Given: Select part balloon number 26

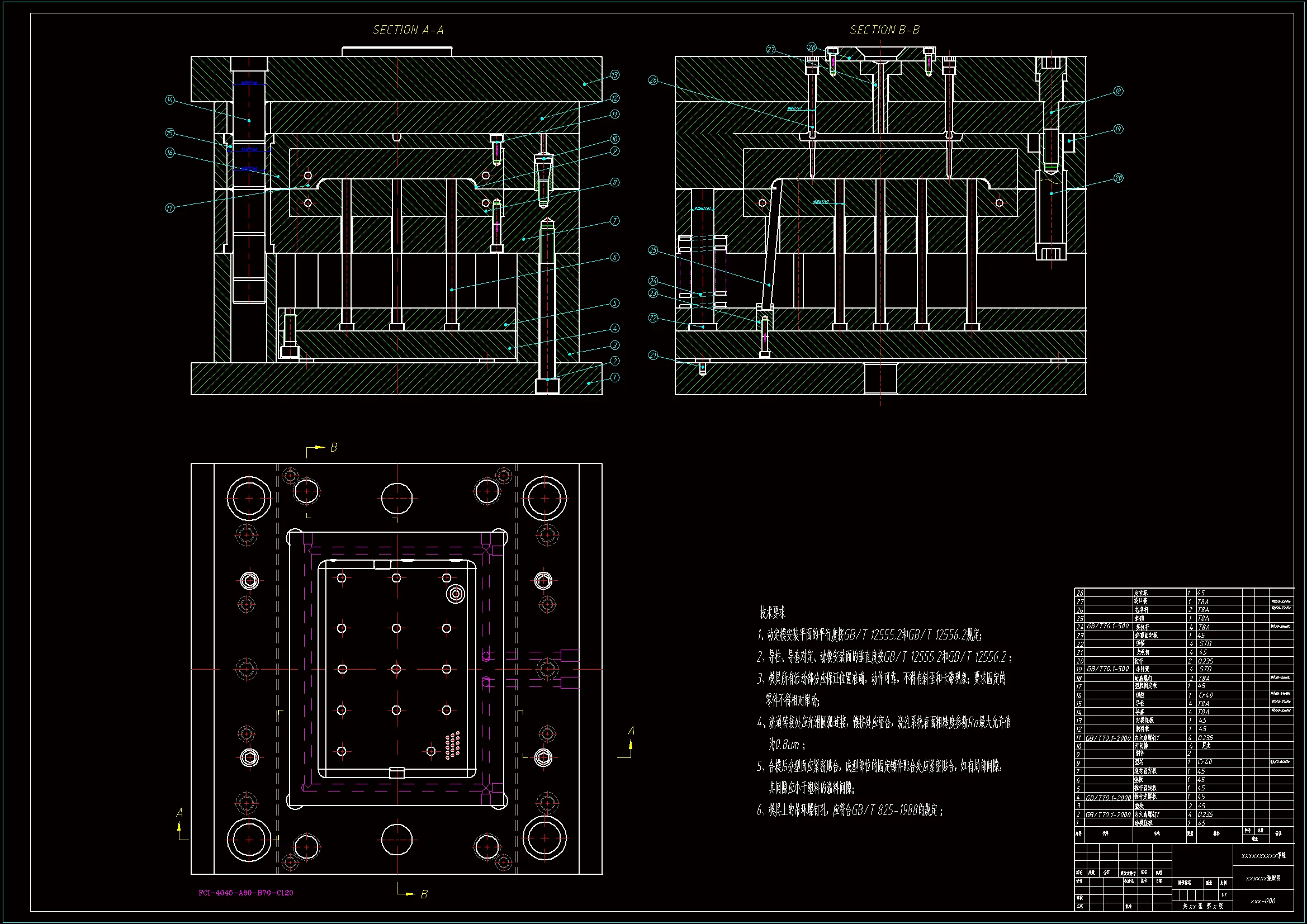Looking at the screenshot, I should tap(653, 81).
